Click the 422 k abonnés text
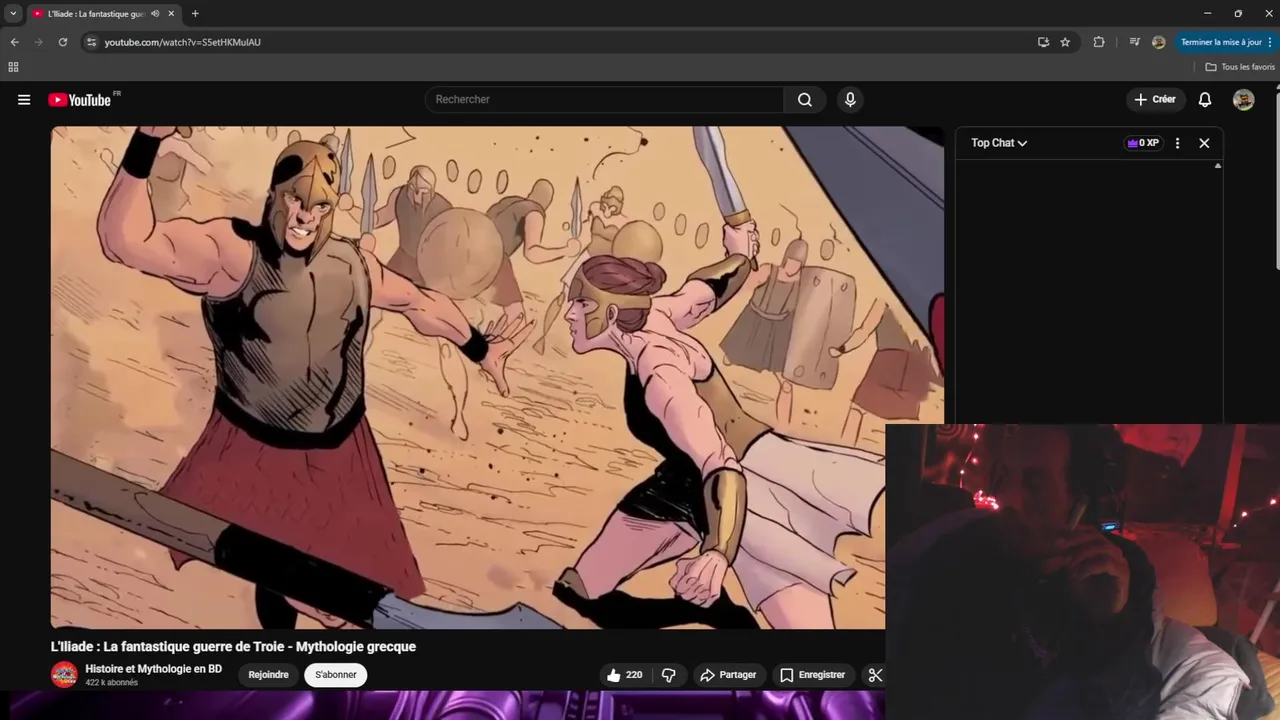The image size is (1280, 720). pyautogui.click(x=111, y=683)
